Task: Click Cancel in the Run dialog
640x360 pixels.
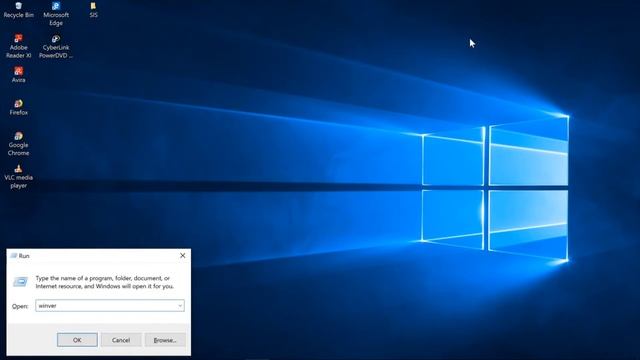Action: 121,340
